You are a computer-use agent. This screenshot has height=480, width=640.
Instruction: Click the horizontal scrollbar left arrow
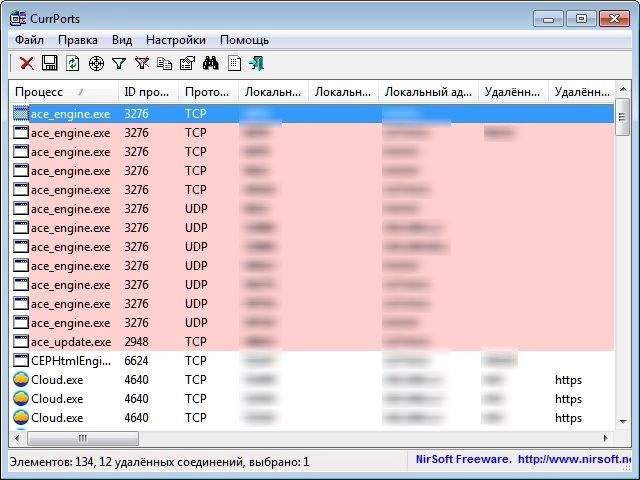click(17, 438)
